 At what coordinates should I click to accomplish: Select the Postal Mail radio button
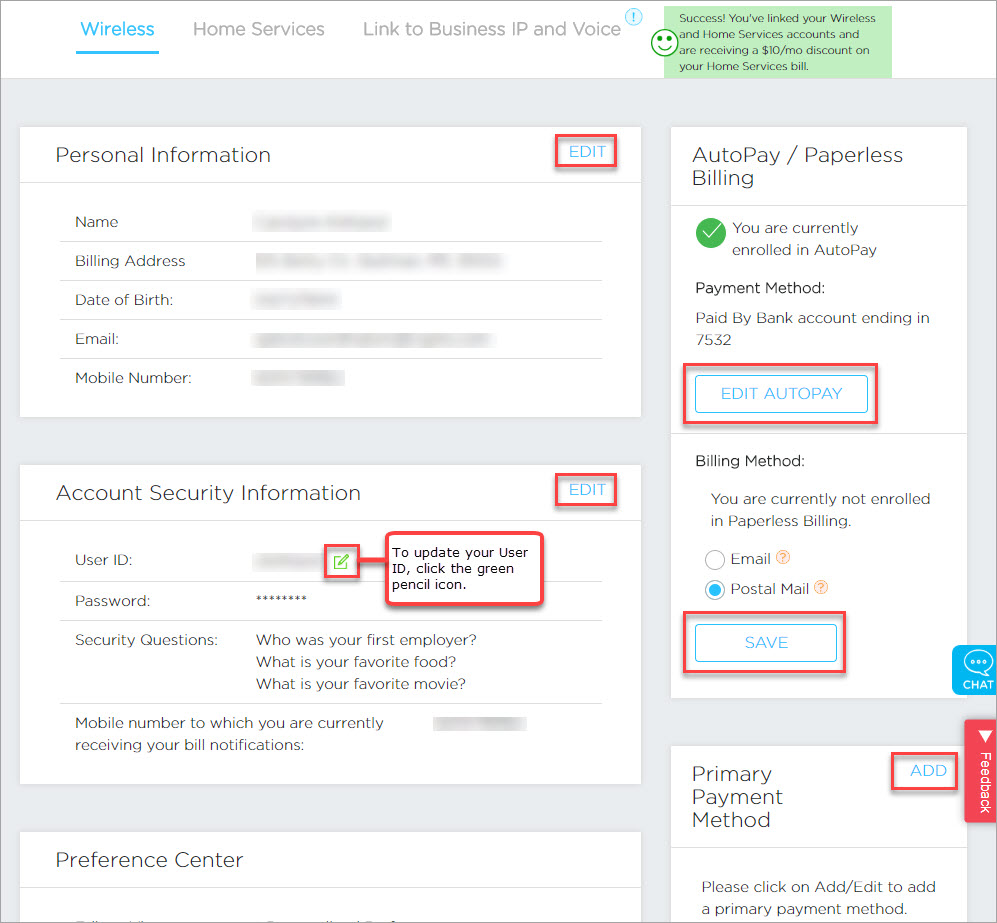pos(714,590)
